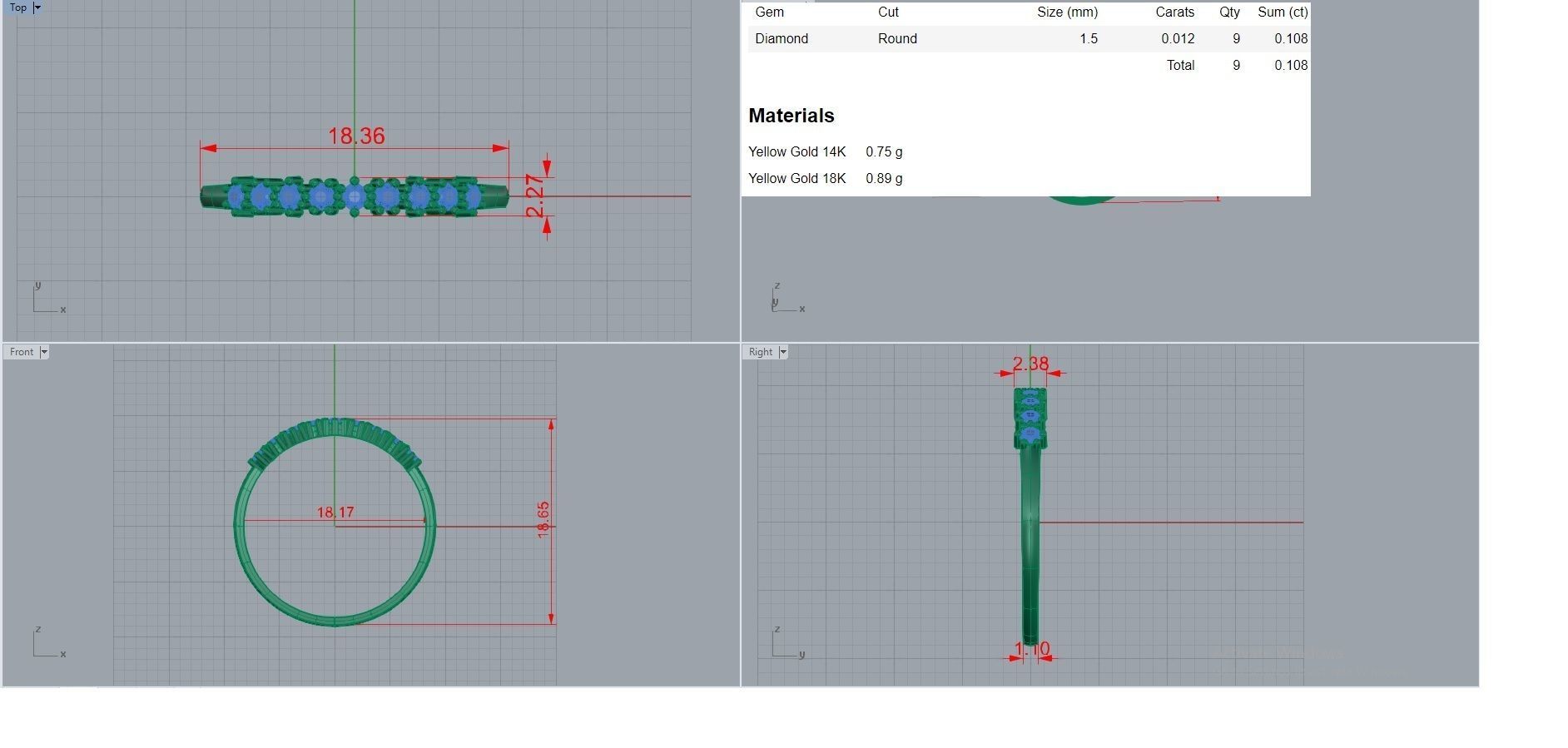Screen dimensions: 1568x748
Task: Click the Front viewport title label
Action: [x=22, y=352]
